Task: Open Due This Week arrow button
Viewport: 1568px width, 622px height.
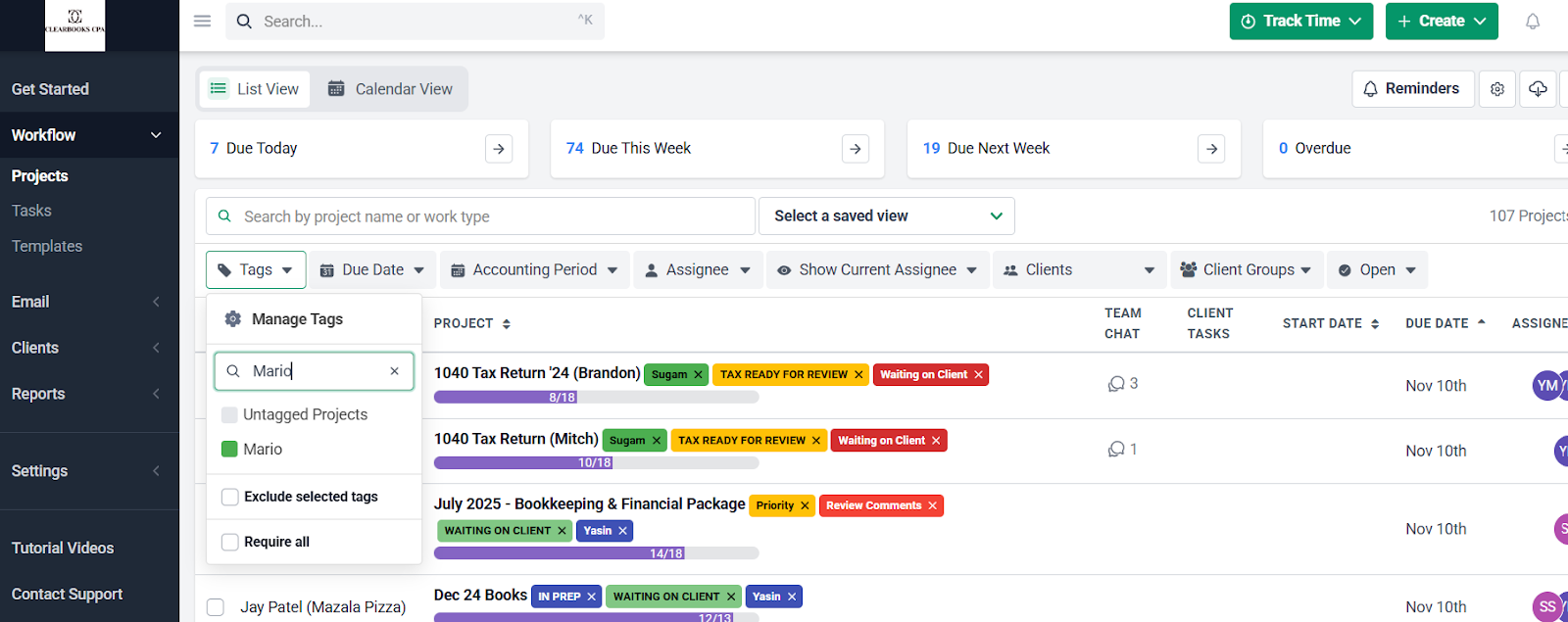Action: point(855,149)
